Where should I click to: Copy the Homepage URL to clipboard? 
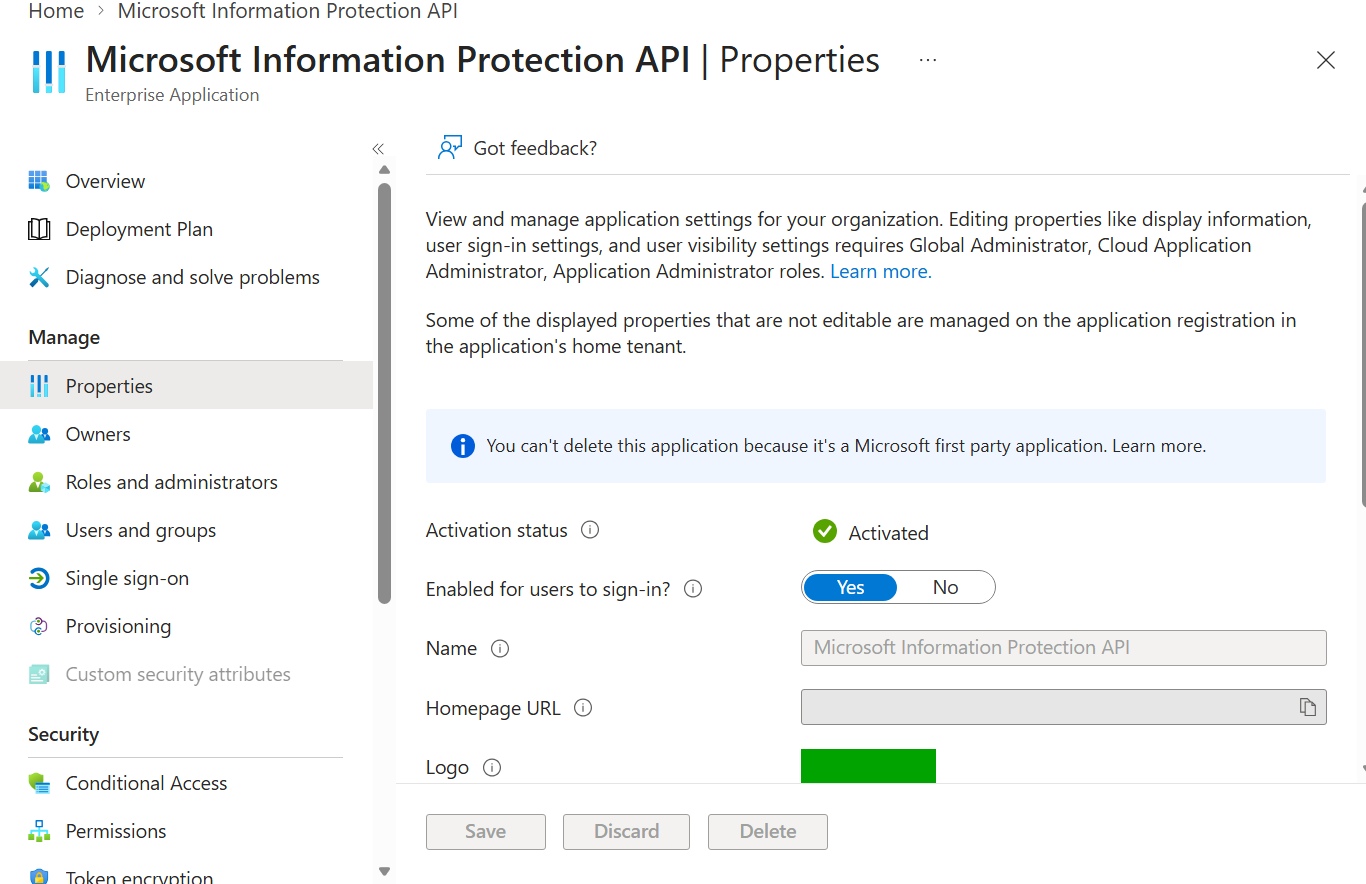click(x=1307, y=707)
